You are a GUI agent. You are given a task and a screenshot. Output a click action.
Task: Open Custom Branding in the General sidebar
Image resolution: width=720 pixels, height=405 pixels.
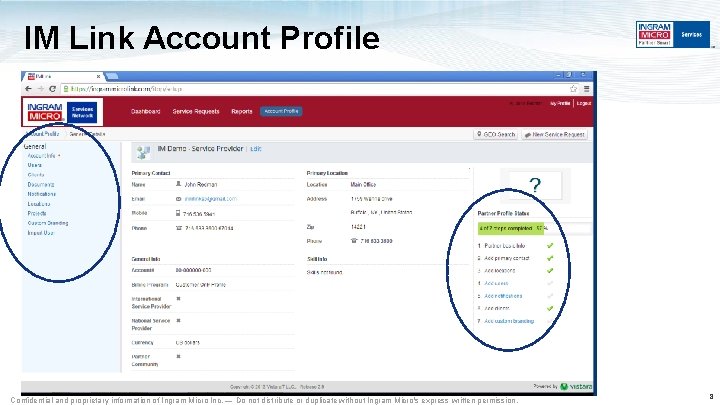48,223
